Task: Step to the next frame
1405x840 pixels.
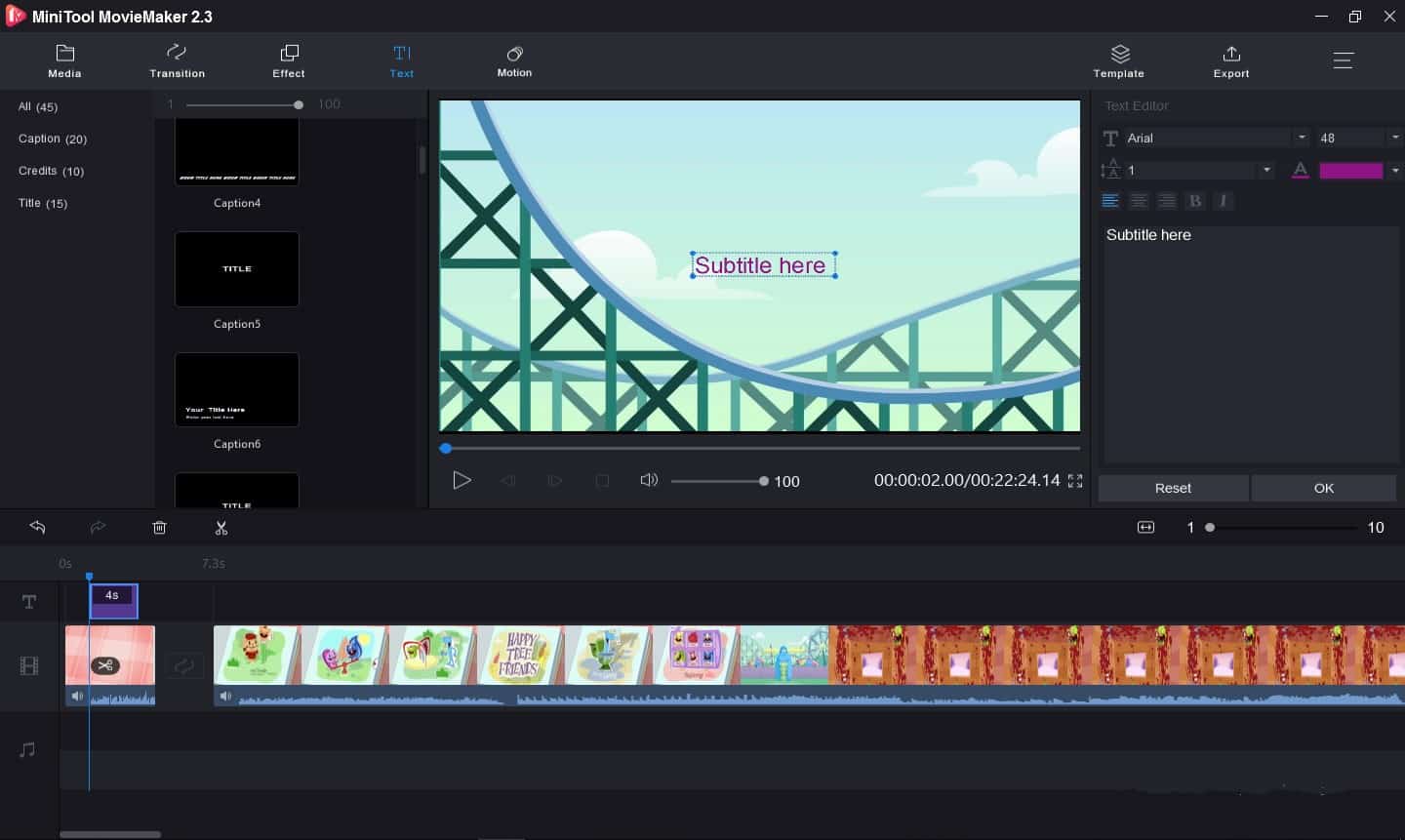Action: [x=554, y=480]
